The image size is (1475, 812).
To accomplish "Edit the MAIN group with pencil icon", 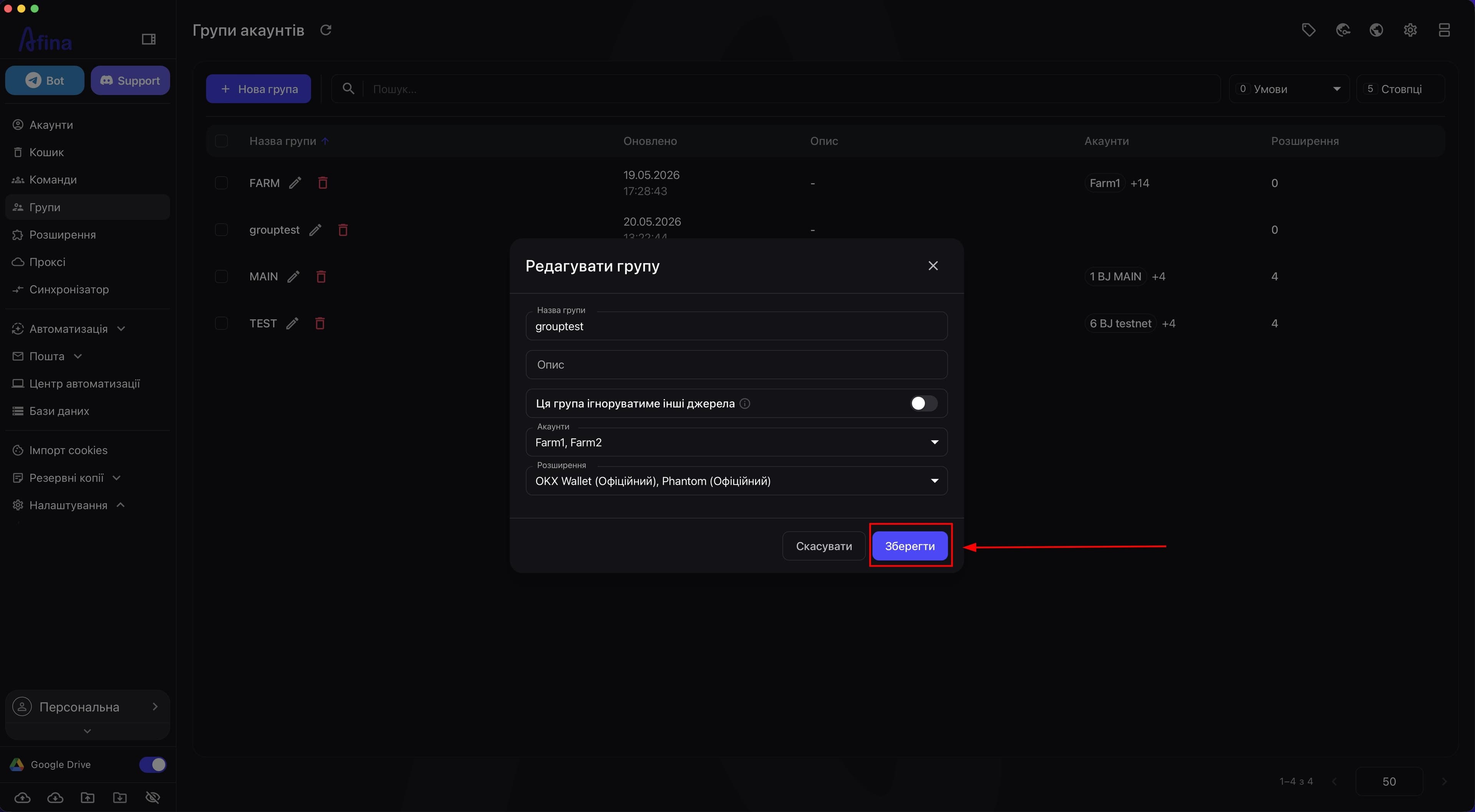I will [293, 277].
